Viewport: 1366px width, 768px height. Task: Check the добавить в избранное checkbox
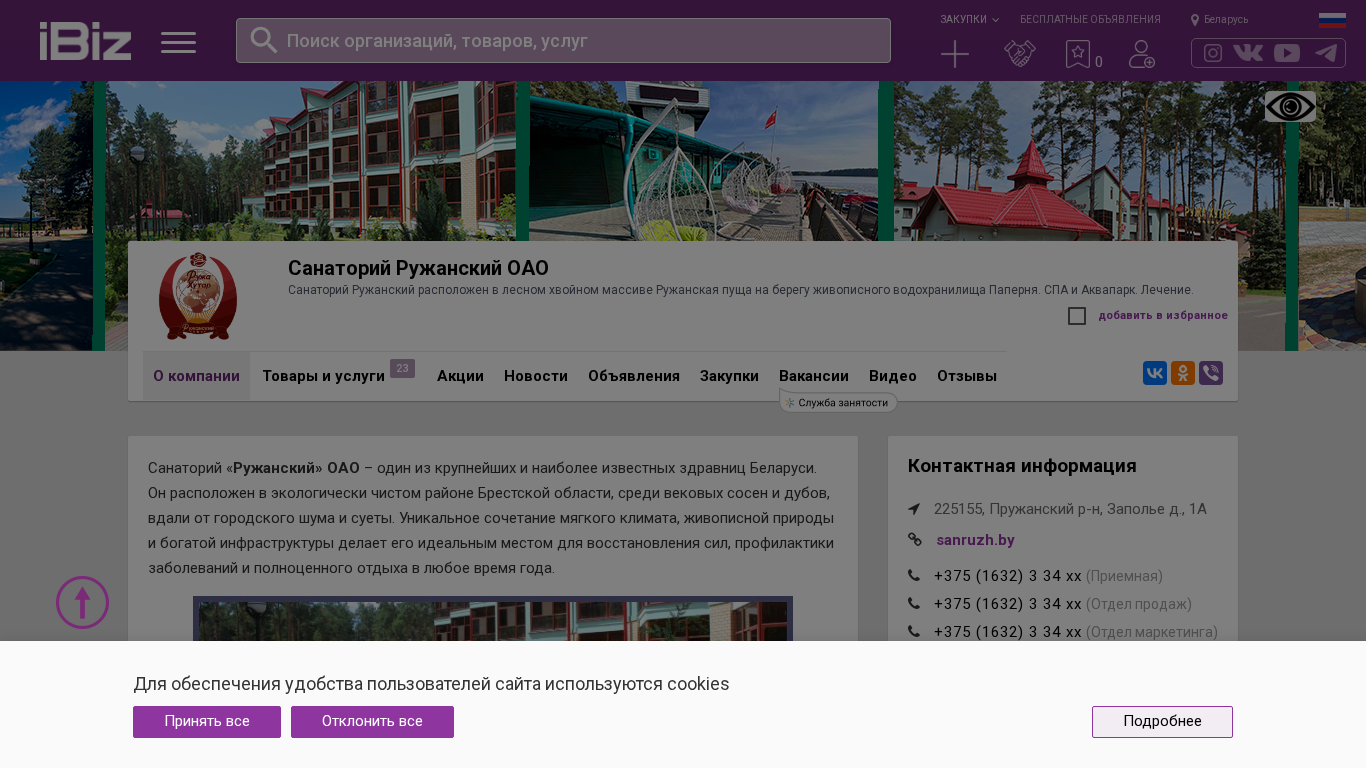pos(1077,316)
